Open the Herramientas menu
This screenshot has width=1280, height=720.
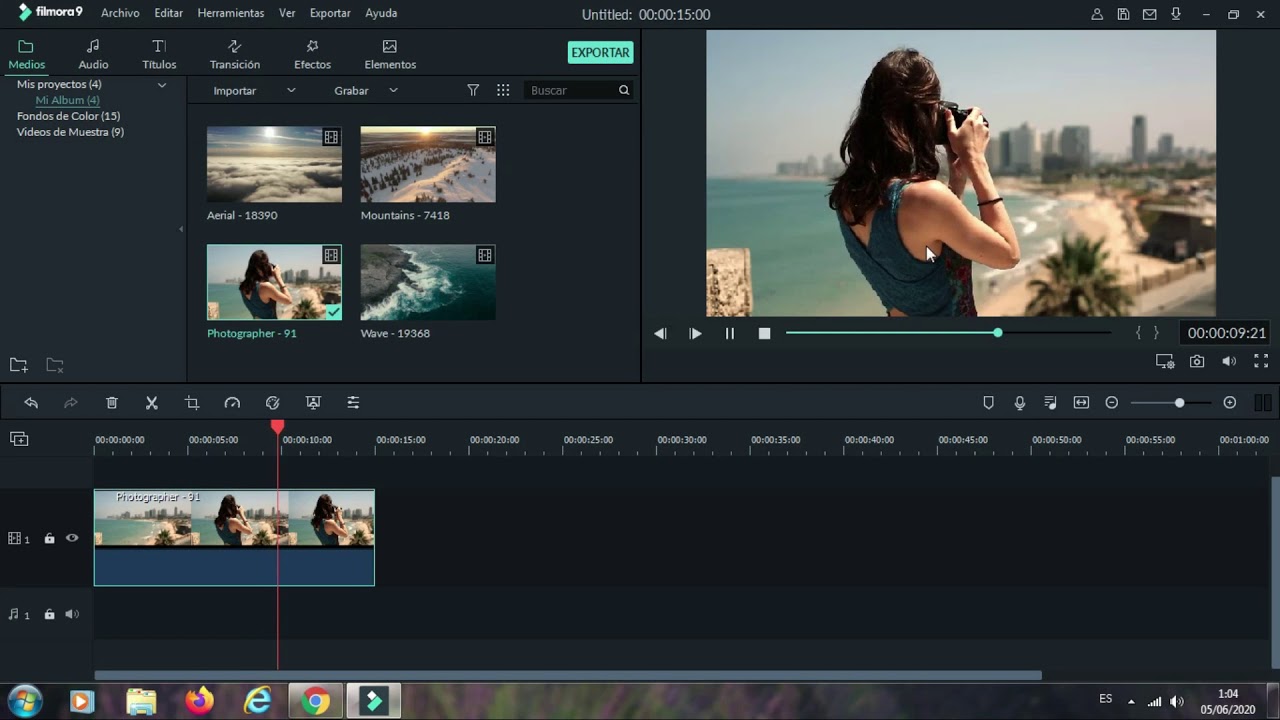coord(231,13)
